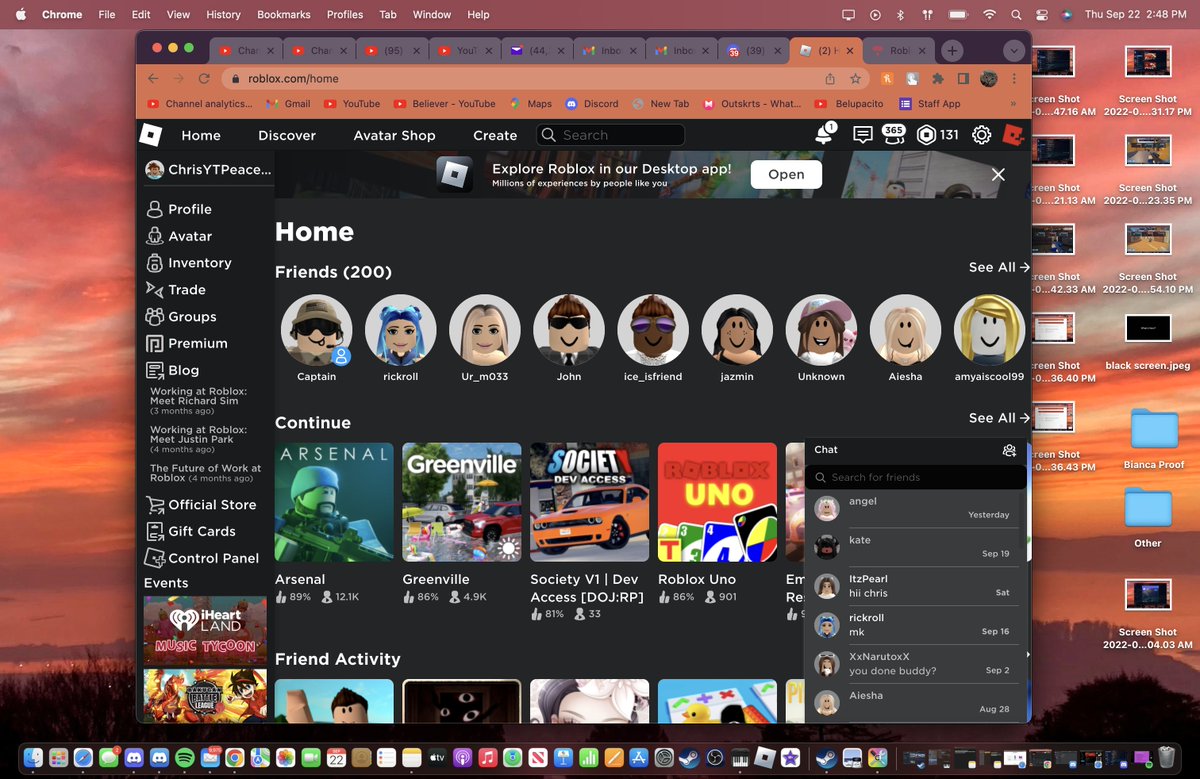Open the Create tab

point(495,135)
